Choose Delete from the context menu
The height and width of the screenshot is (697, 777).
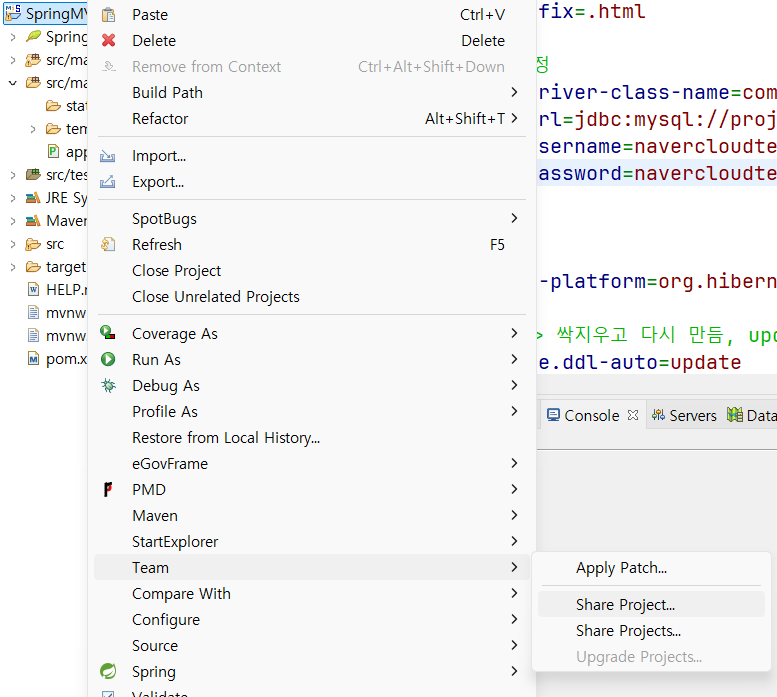pos(312,41)
